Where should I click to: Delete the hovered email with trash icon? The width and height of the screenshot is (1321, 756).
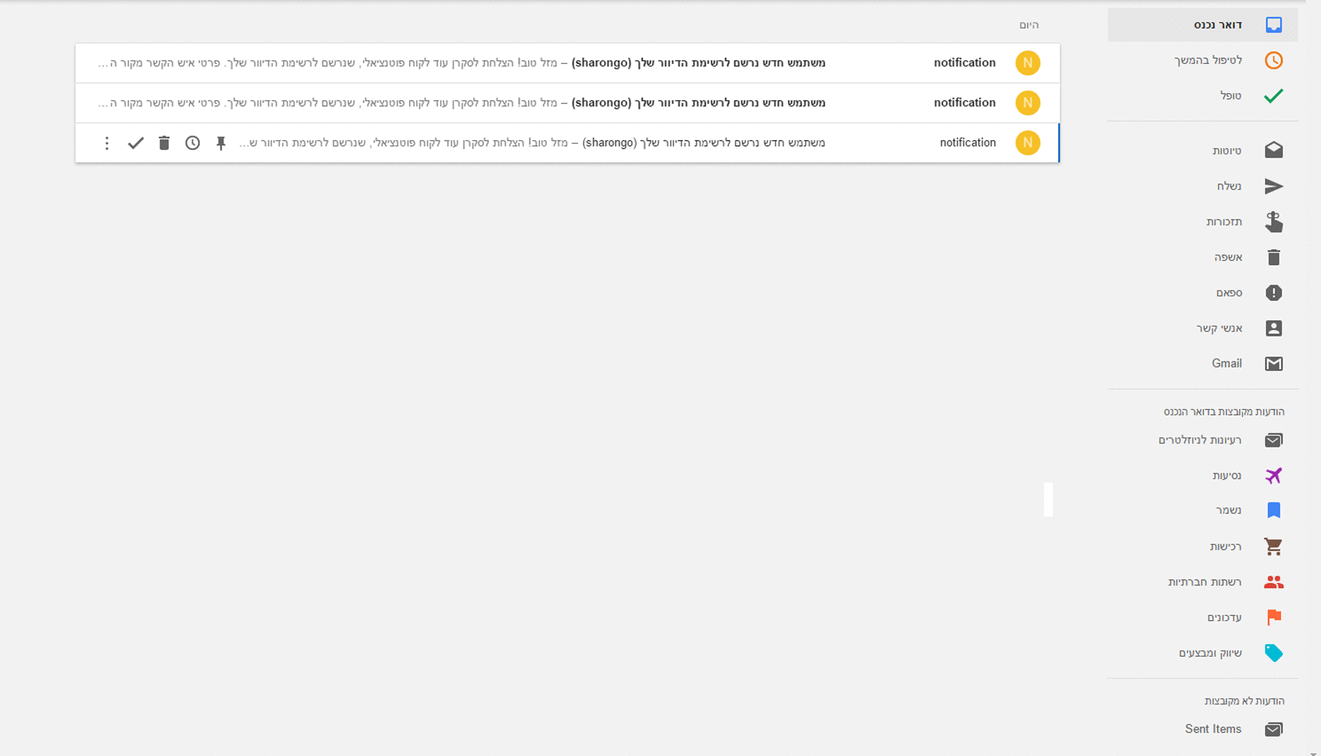pyautogui.click(x=164, y=143)
